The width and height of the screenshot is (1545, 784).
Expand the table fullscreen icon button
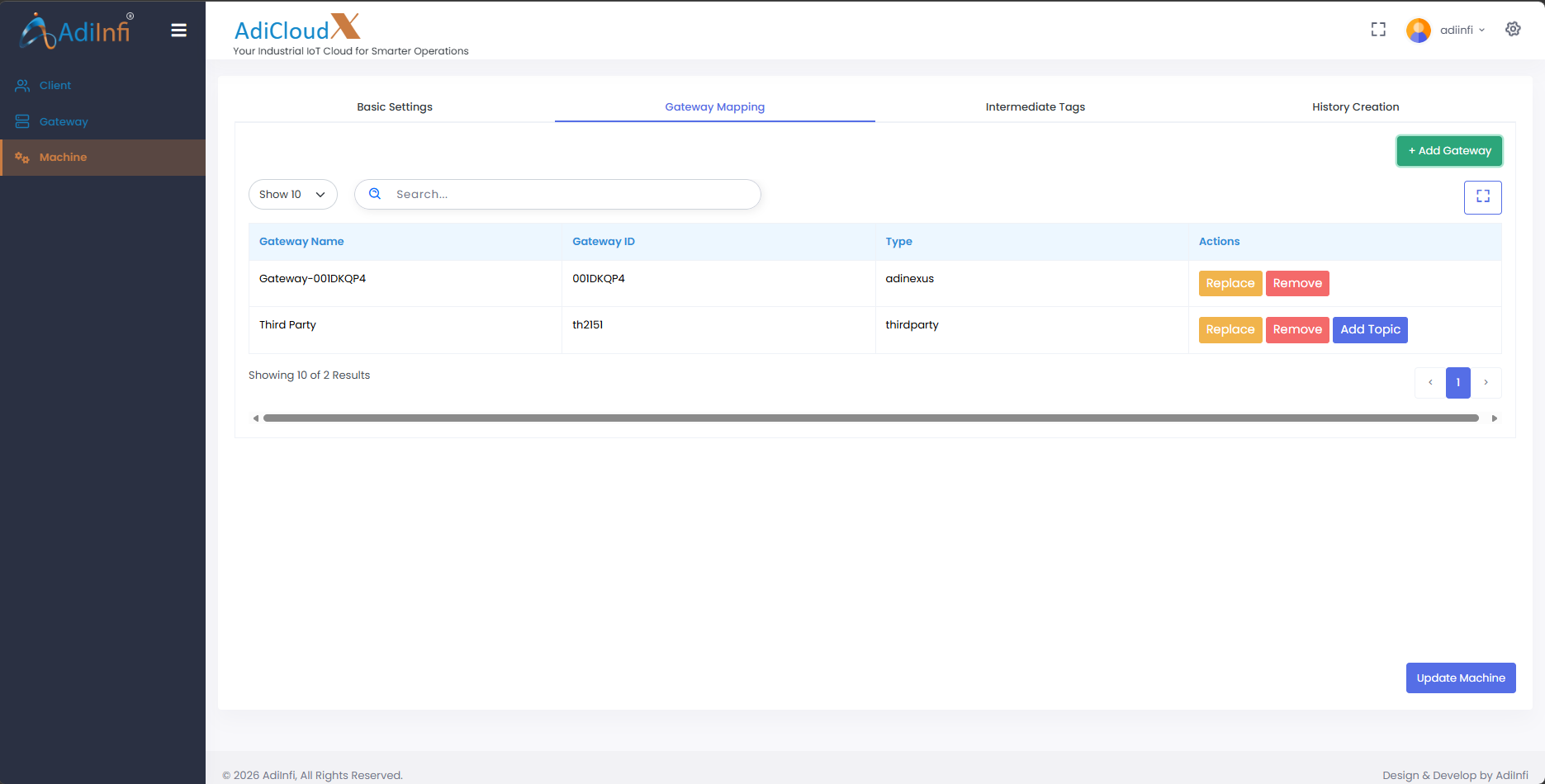1482,197
